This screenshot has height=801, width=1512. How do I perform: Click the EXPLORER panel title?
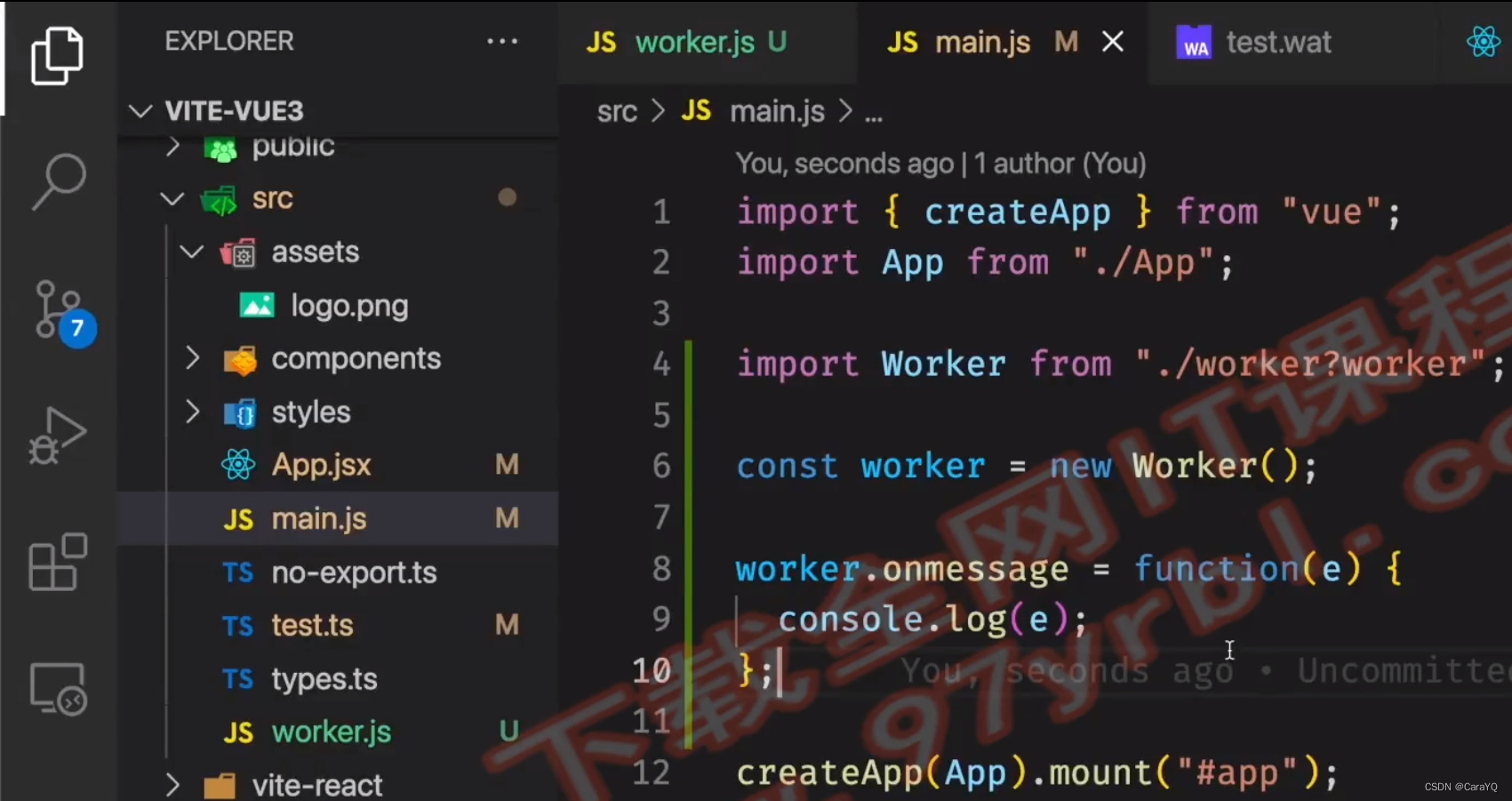coord(229,41)
